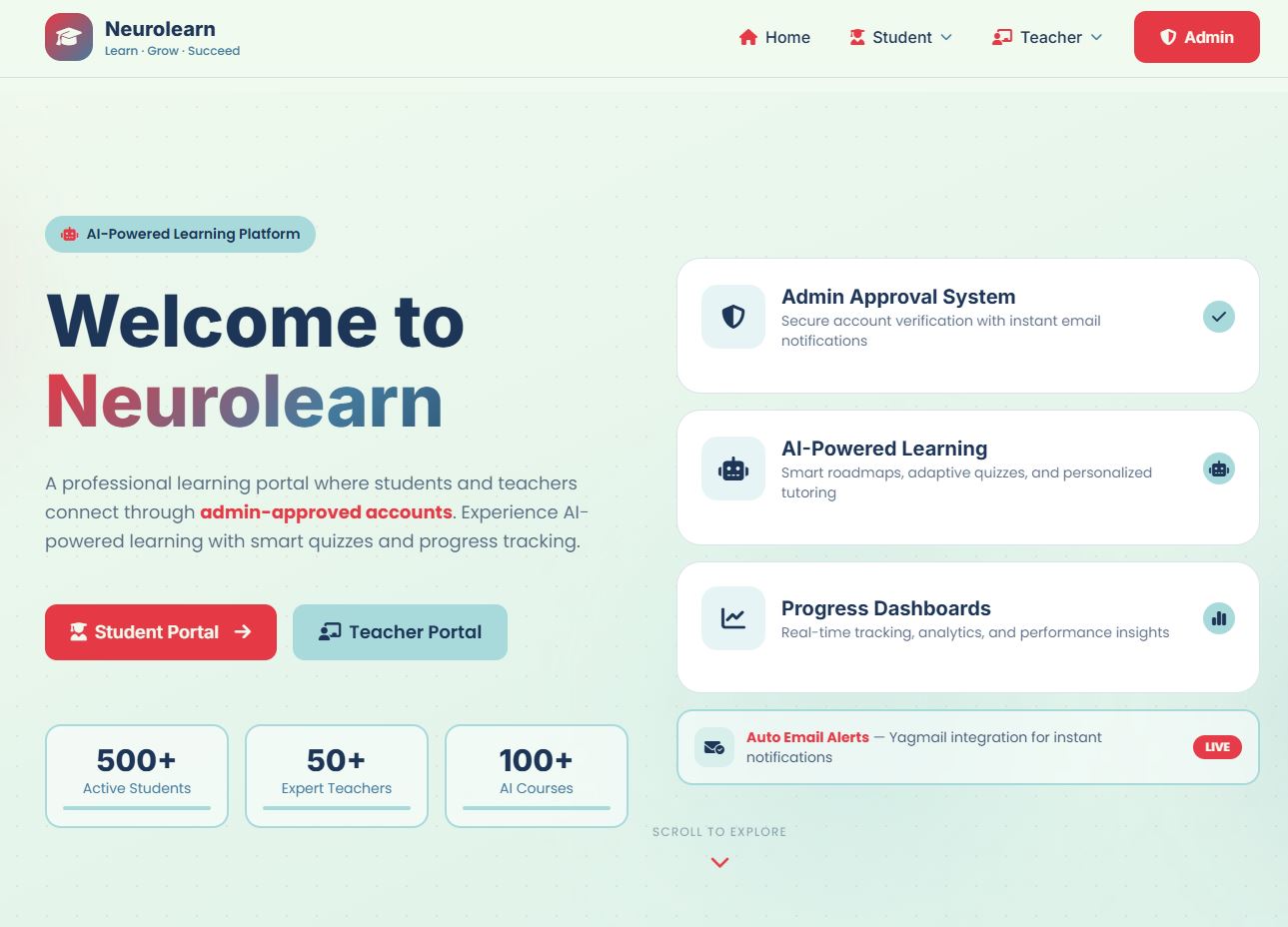Image resolution: width=1288 pixels, height=927 pixels.
Task: Open the Admin section from the navigation
Action: (x=1196, y=36)
